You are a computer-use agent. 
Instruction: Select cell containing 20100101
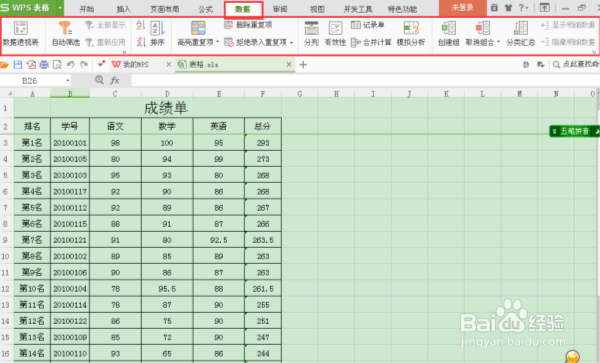[70, 143]
